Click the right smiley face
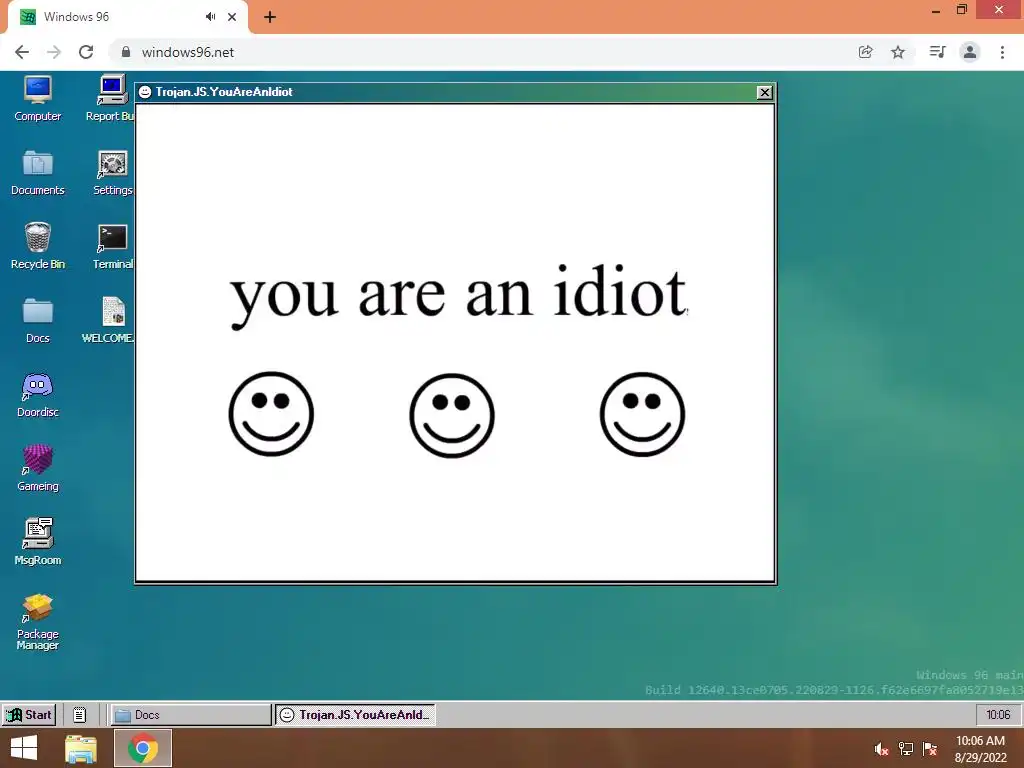 (x=642, y=414)
